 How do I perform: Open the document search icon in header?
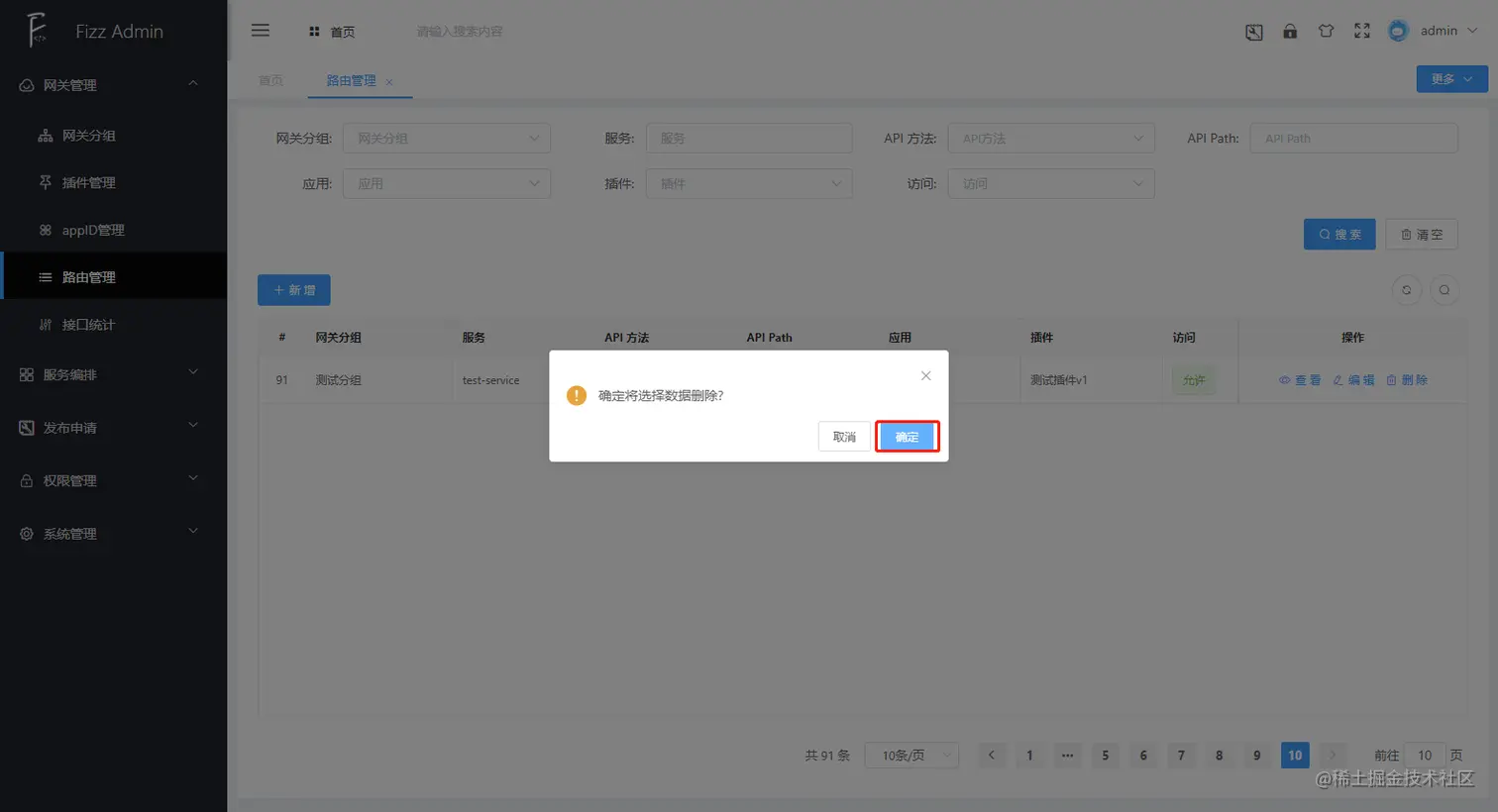(1254, 32)
